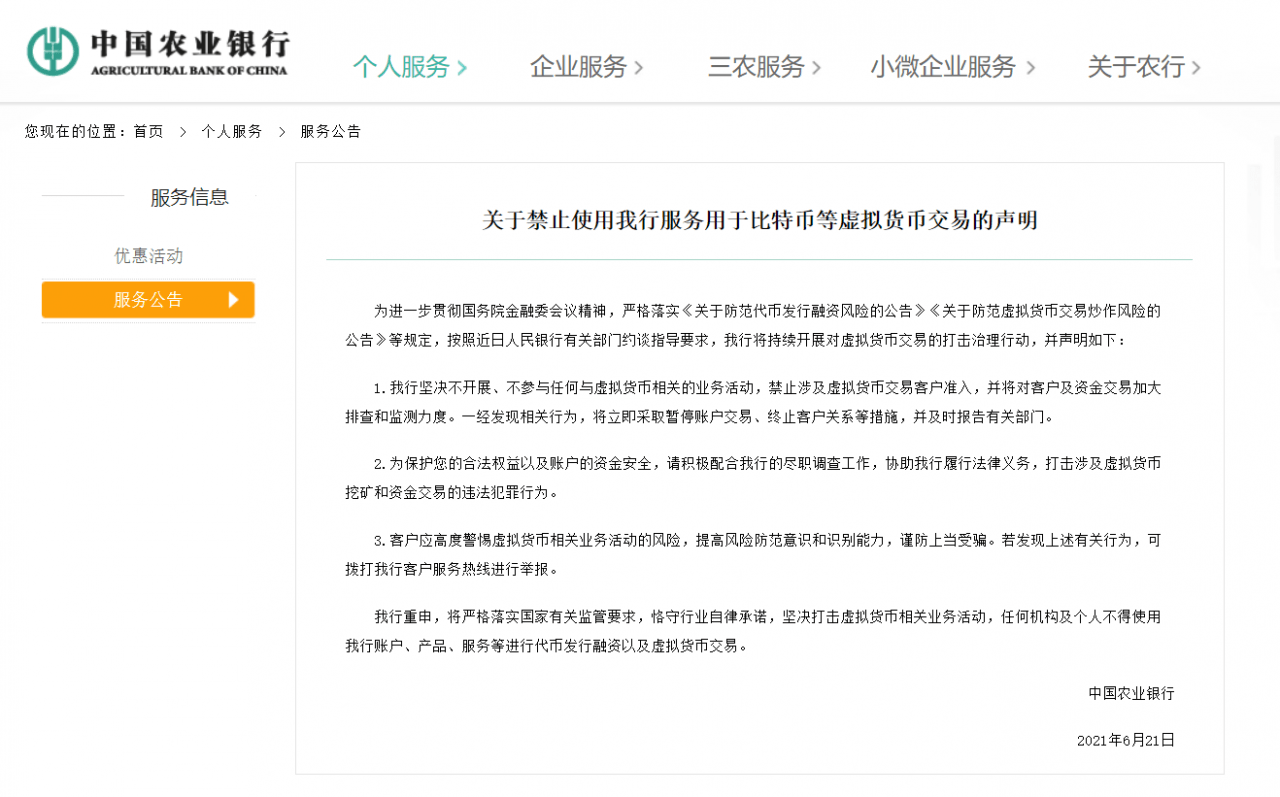This screenshot has width=1280, height=797.
Task: Click the 服务信息 sidebar heading
Action: tap(191, 197)
